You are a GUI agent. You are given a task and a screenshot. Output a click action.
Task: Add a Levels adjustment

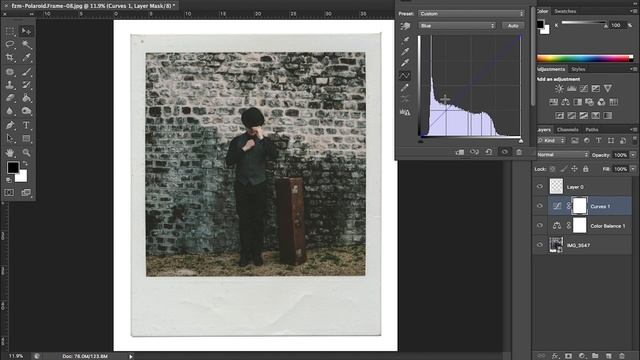(571, 88)
